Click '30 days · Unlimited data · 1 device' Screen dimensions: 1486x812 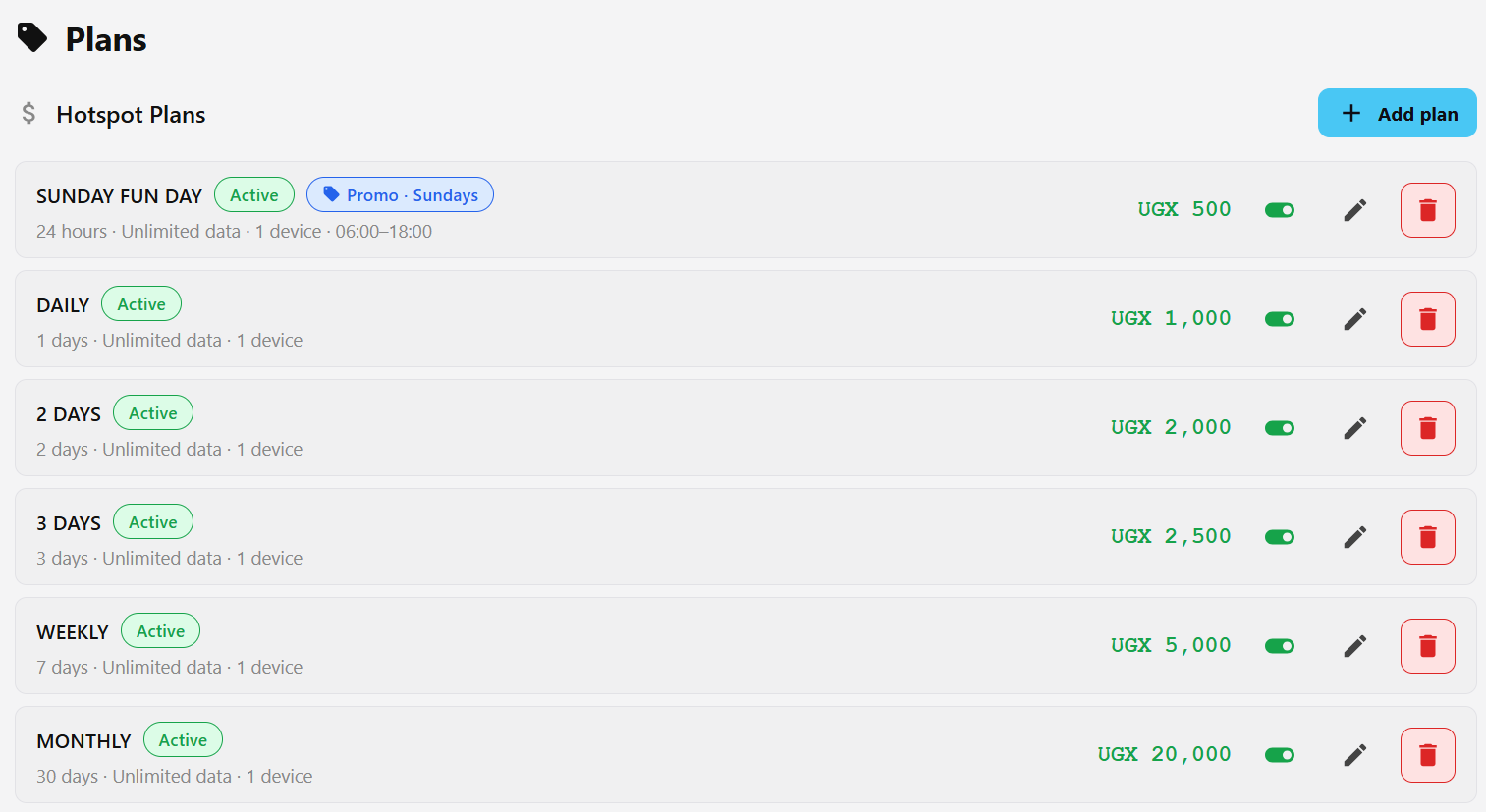point(175,776)
